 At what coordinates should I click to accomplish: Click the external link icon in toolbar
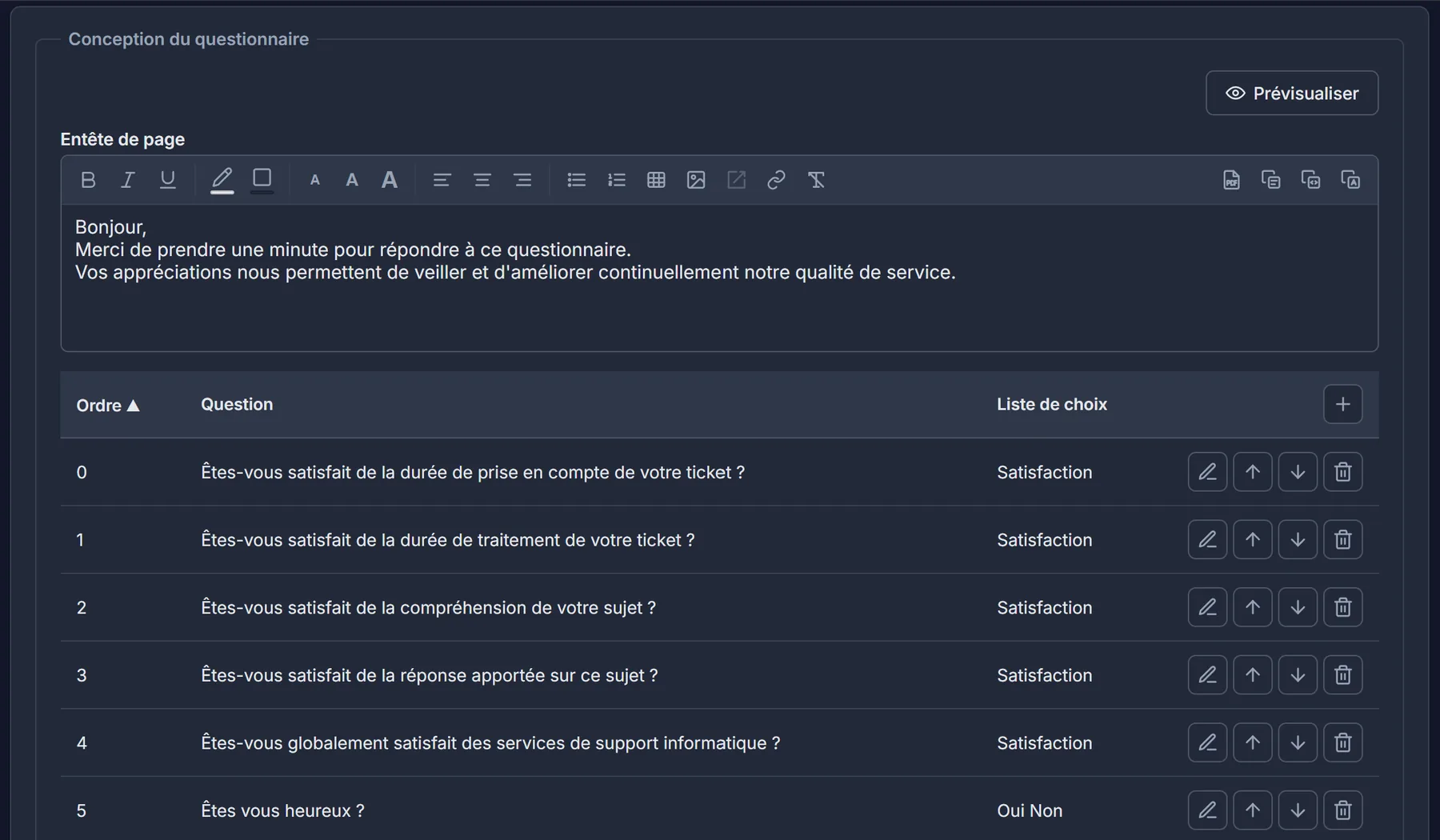tap(736, 180)
